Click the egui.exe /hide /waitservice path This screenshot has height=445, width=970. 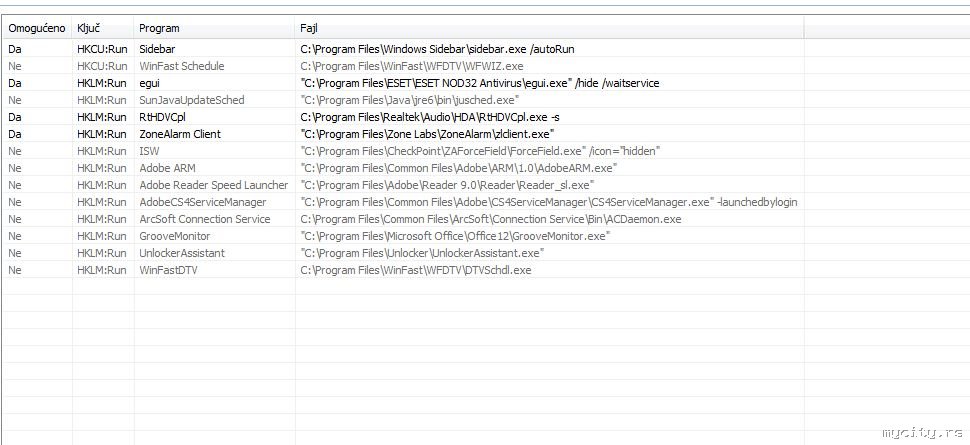tap(479, 83)
